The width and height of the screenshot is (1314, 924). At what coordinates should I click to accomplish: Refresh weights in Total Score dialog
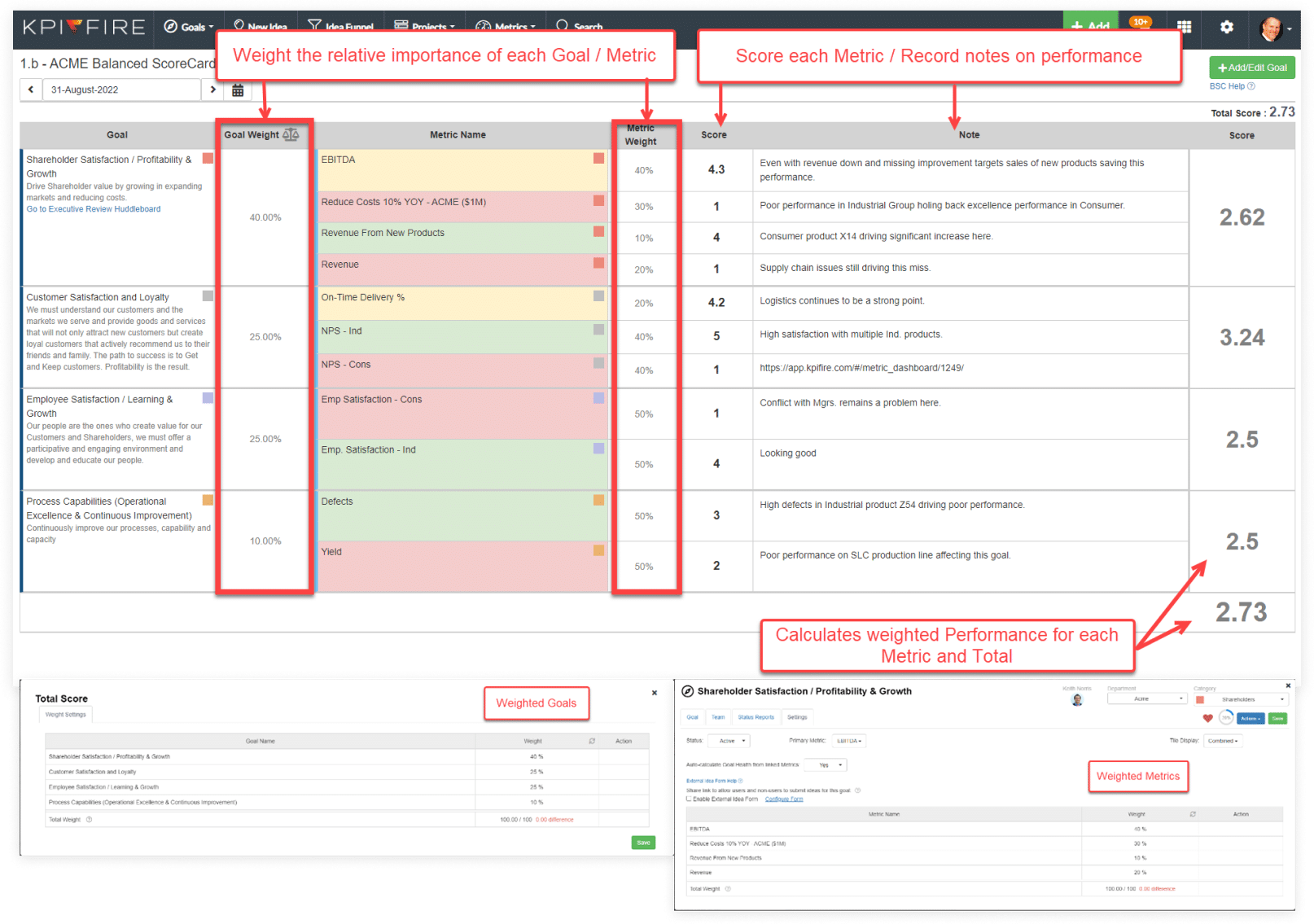click(592, 742)
